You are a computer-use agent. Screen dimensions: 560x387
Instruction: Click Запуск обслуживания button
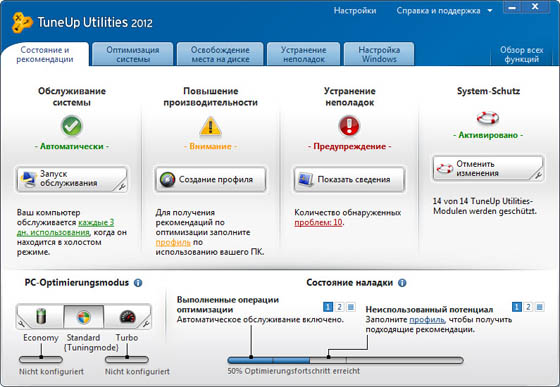(x=71, y=179)
